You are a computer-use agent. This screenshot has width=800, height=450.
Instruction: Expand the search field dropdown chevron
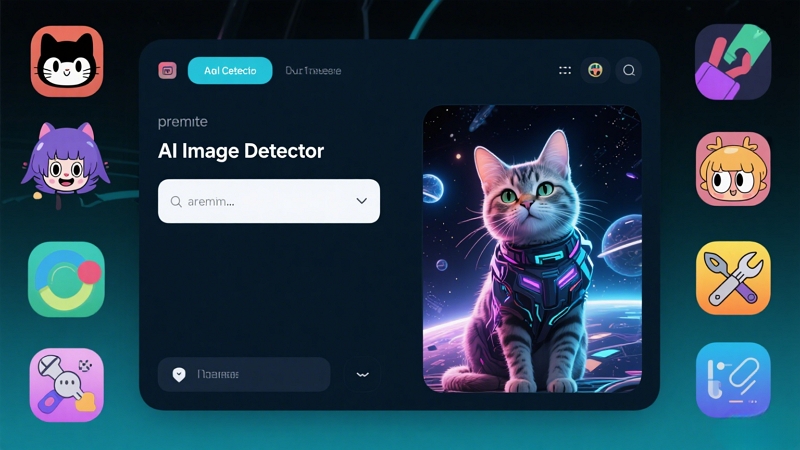362,201
